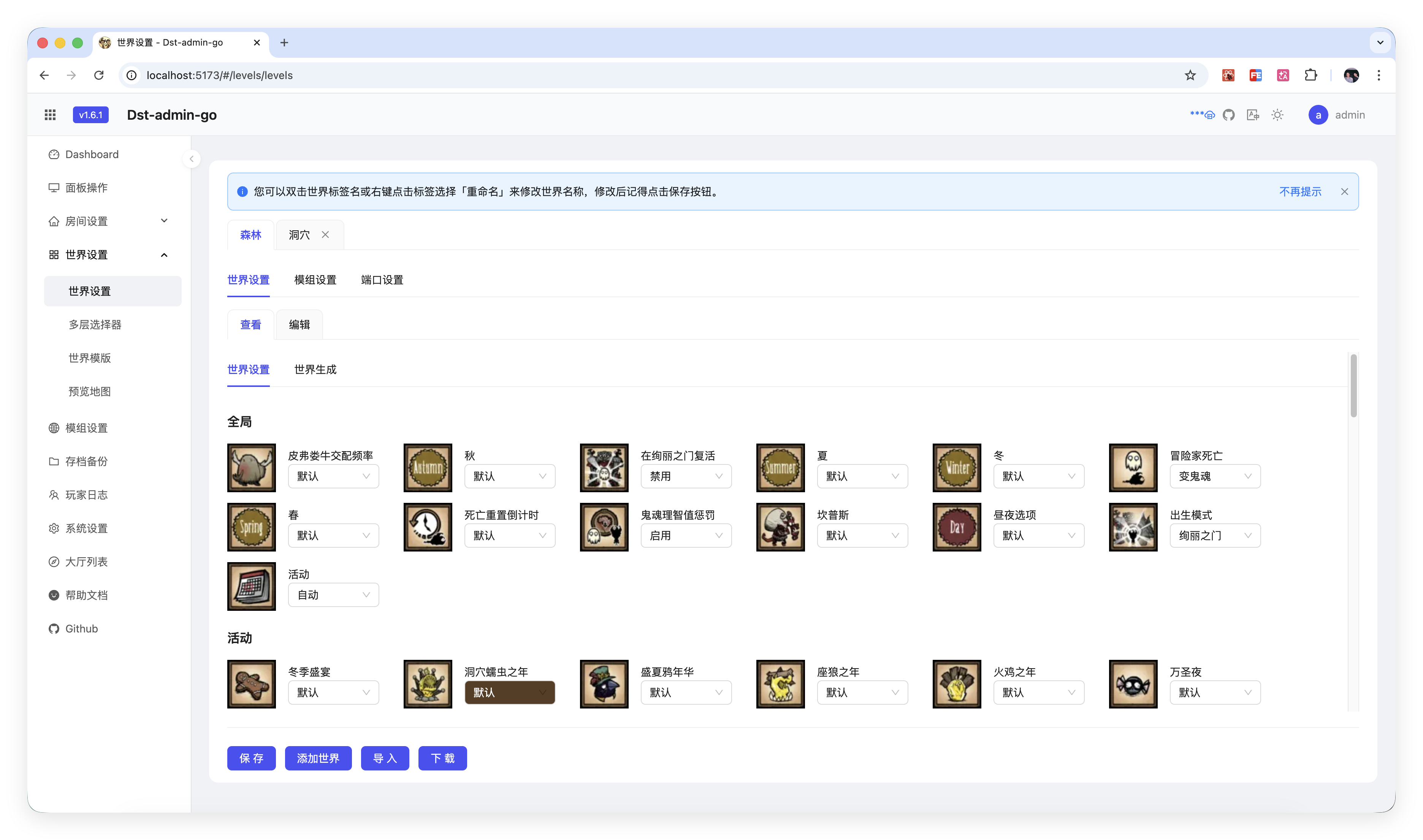Open the 鬼魂理智值惩罚 dropdown
1423x840 pixels.
686,536
